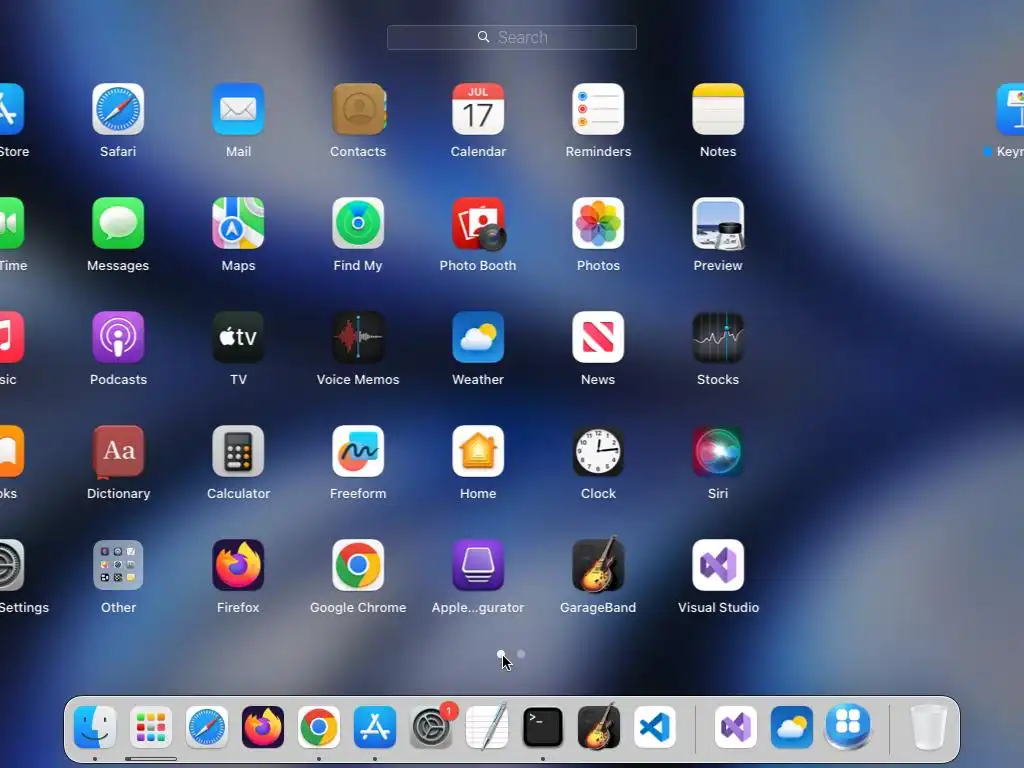Viewport: 1024px width, 768px height.
Task: Open the Trash in the Dock
Action: (929, 727)
